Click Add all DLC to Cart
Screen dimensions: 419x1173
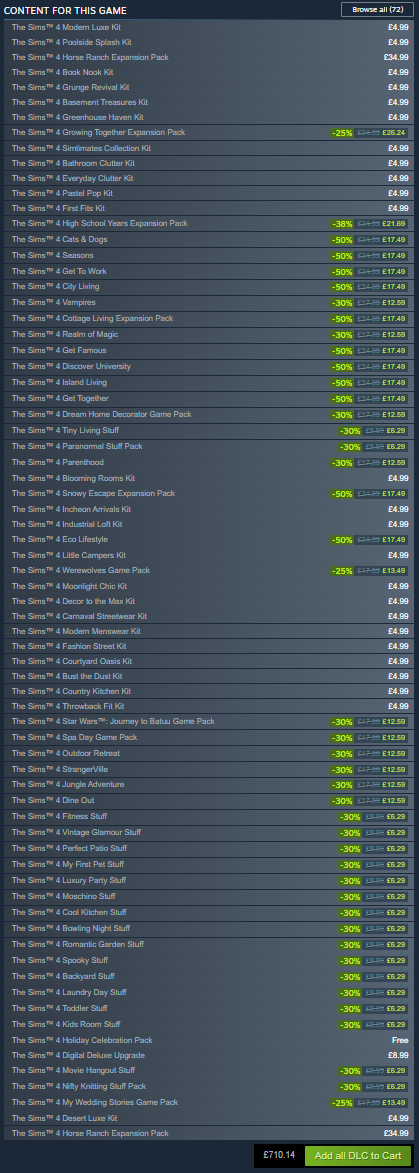tap(358, 1155)
